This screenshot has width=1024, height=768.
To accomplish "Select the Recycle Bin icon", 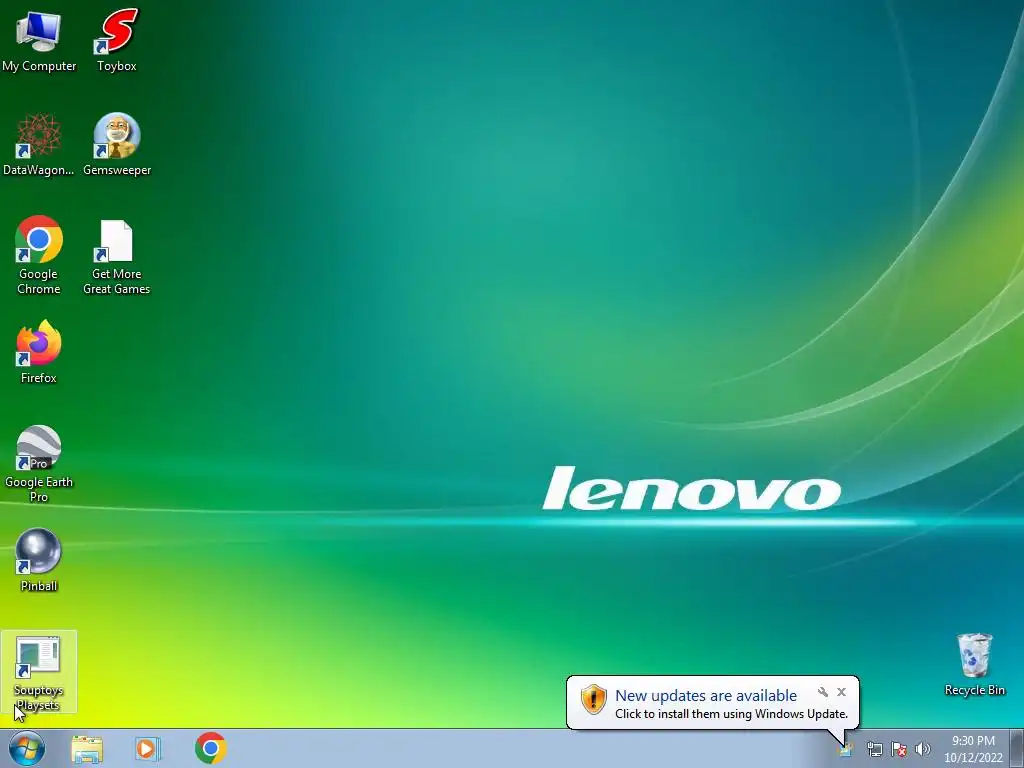I will (x=974, y=664).
